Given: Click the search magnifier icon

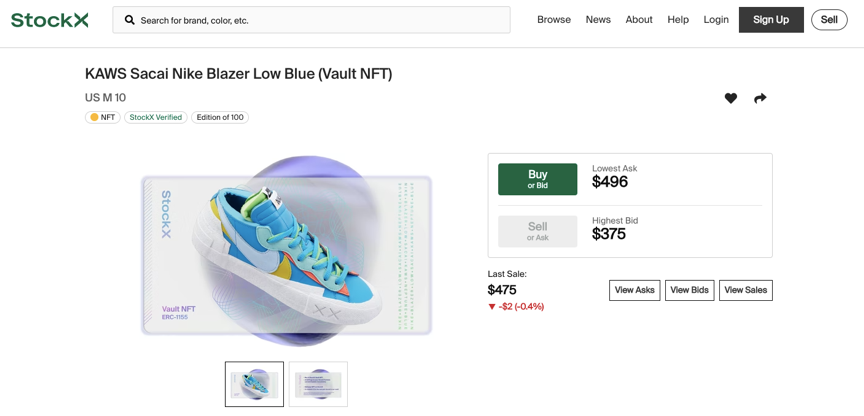Looking at the screenshot, I should [130, 20].
